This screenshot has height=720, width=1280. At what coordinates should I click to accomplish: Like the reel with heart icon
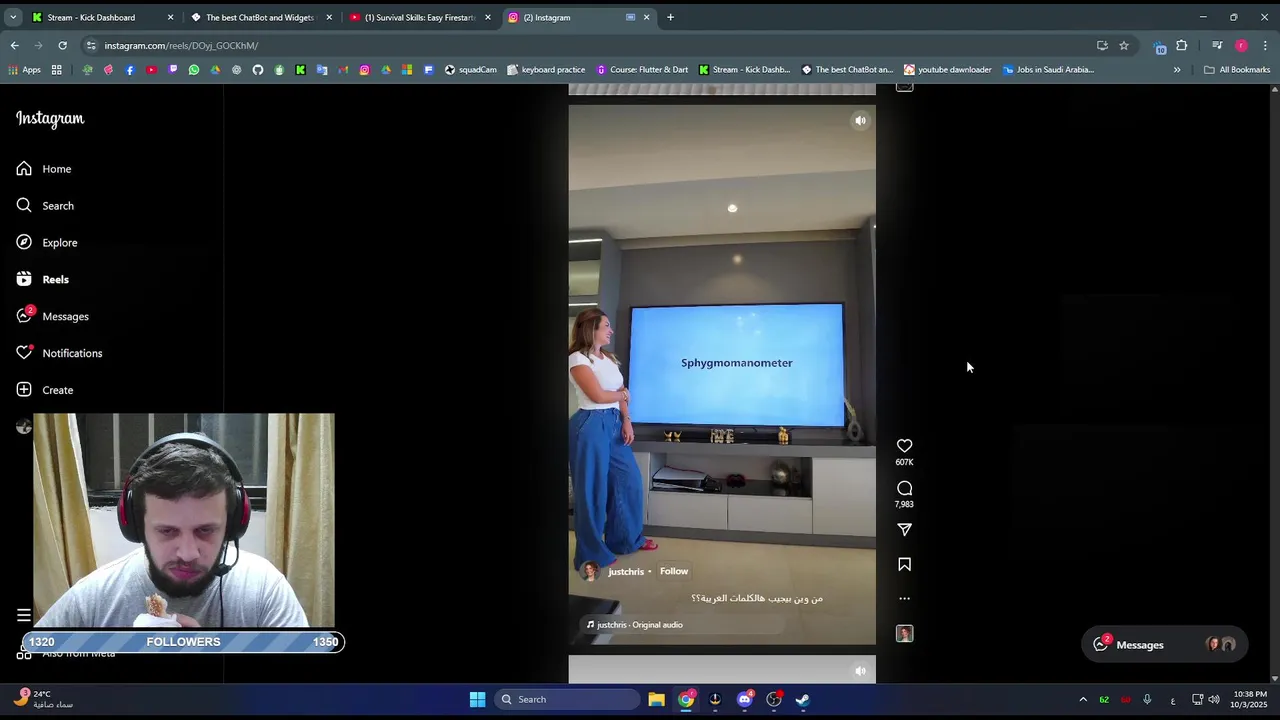(x=904, y=446)
